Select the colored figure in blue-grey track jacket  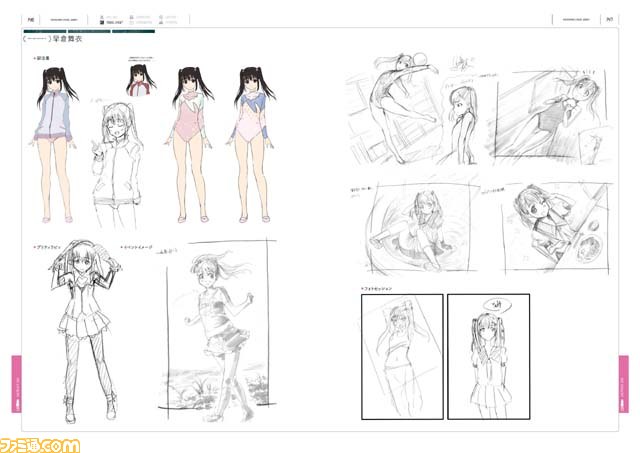point(55,145)
